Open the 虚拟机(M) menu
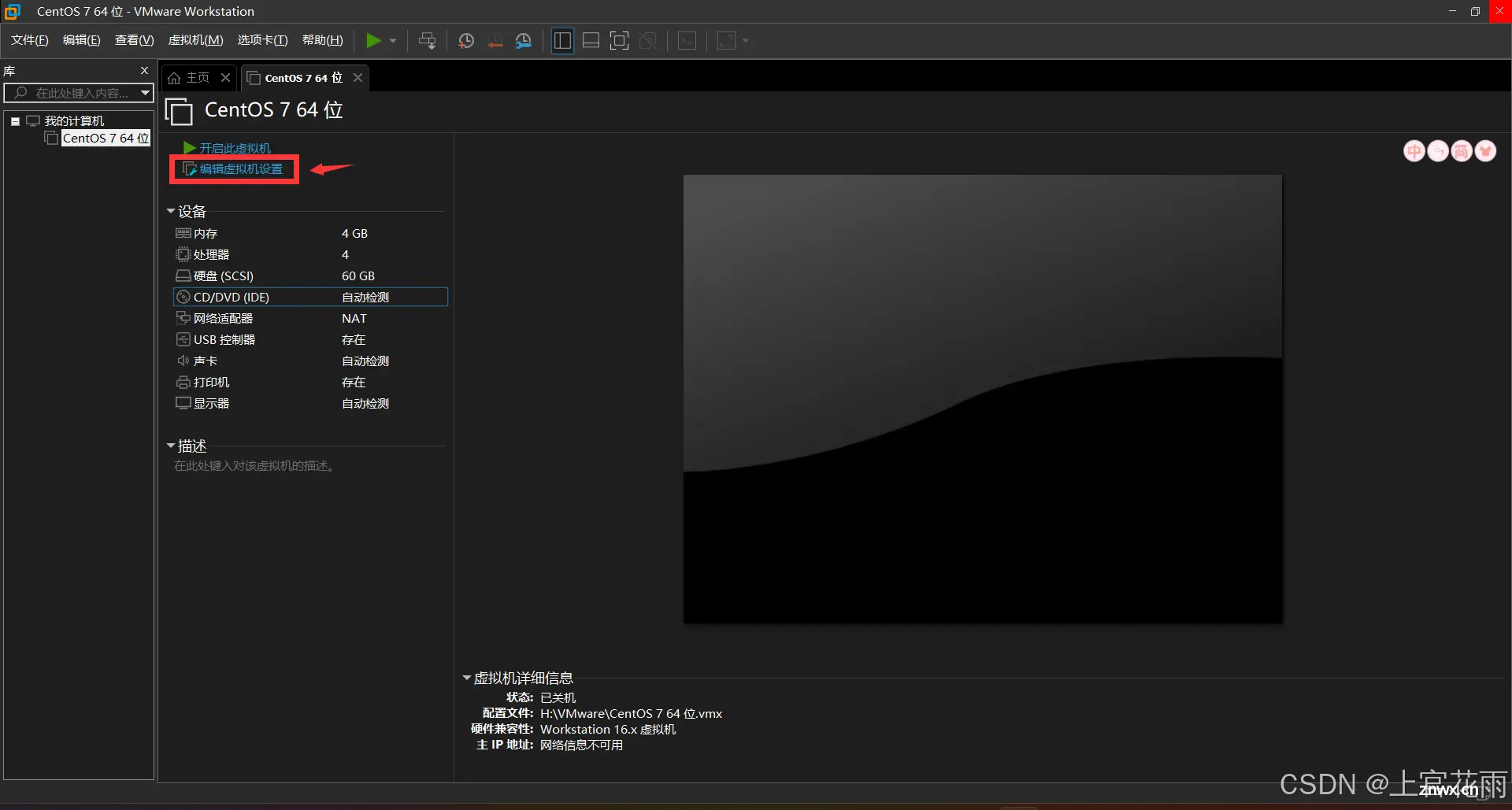The height and width of the screenshot is (810, 1512). point(195,40)
